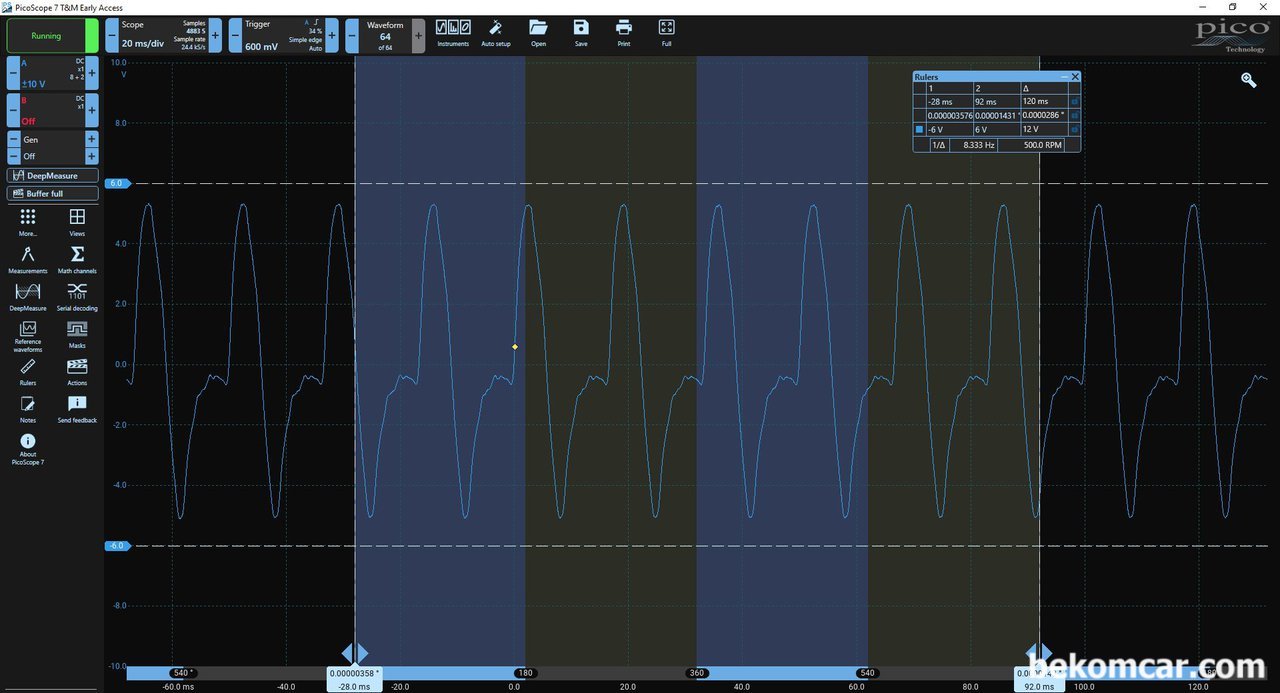Open Waveform 64 of 64 navigator
Image resolution: width=1280 pixels, height=693 pixels.
click(385, 35)
